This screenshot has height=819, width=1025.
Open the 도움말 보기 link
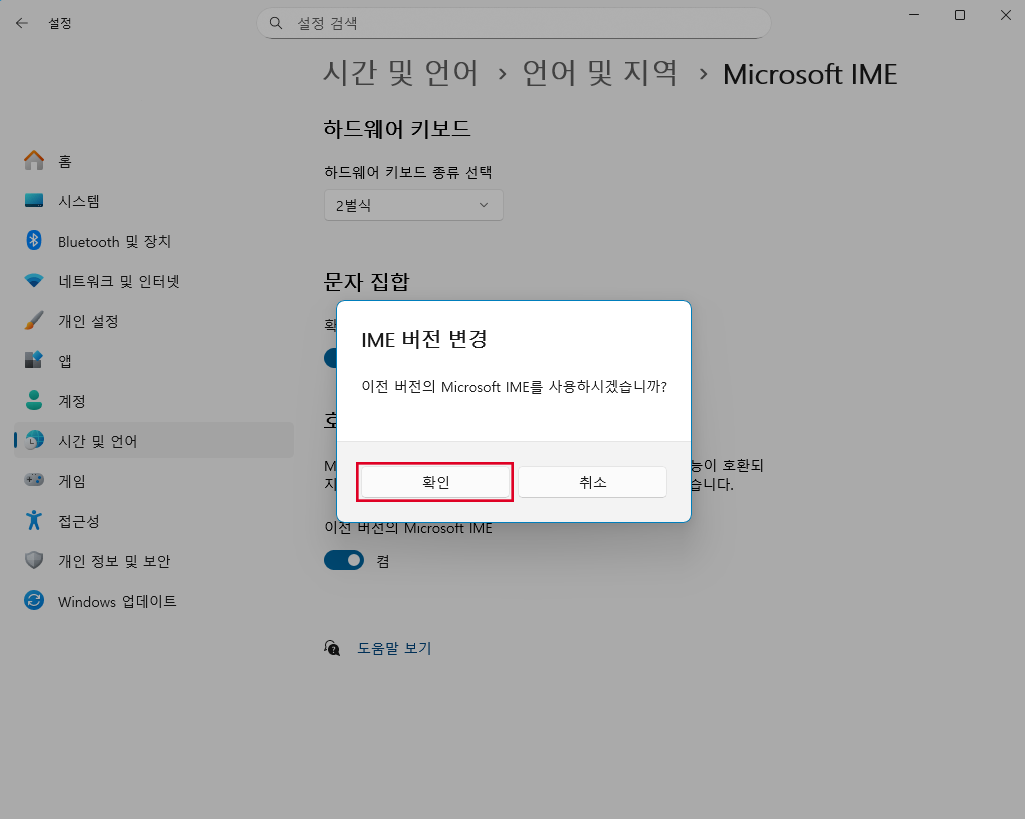(x=394, y=648)
